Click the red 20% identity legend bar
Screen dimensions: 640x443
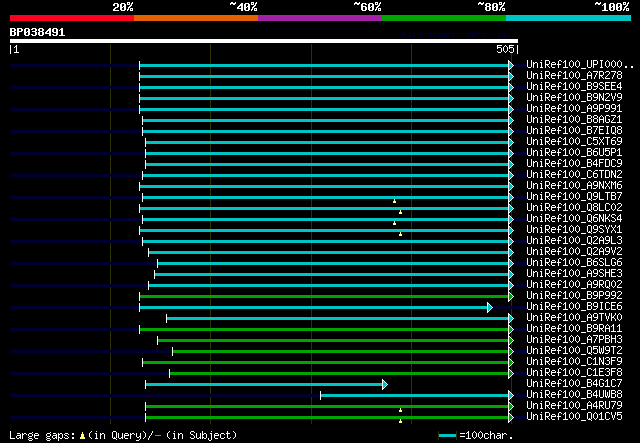pos(72,18)
